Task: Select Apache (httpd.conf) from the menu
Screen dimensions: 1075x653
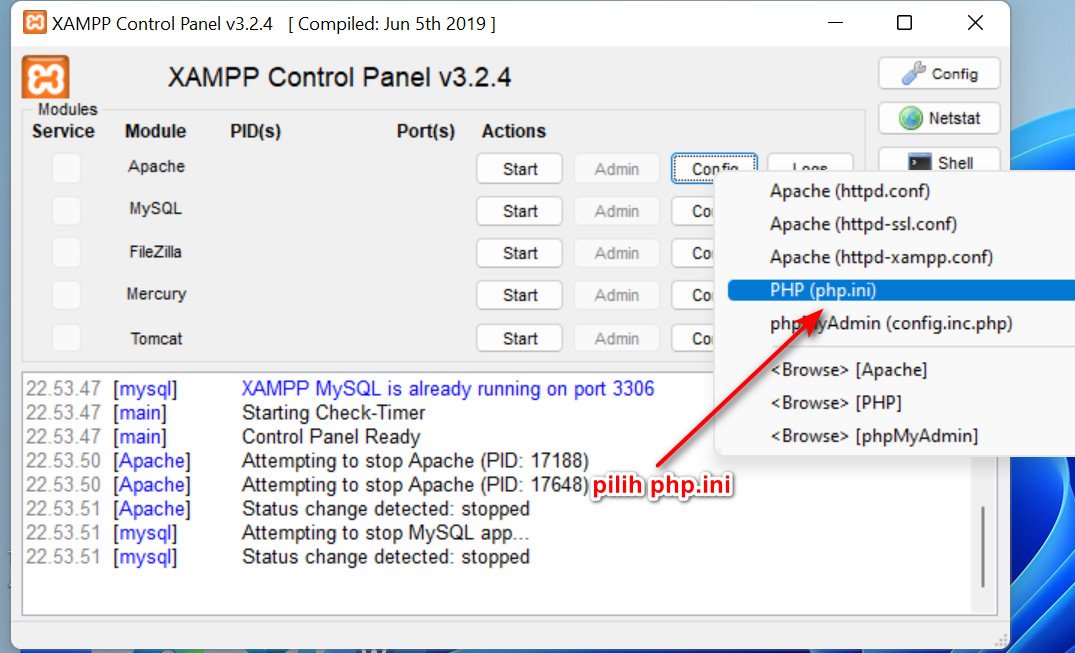Action: pos(849,191)
